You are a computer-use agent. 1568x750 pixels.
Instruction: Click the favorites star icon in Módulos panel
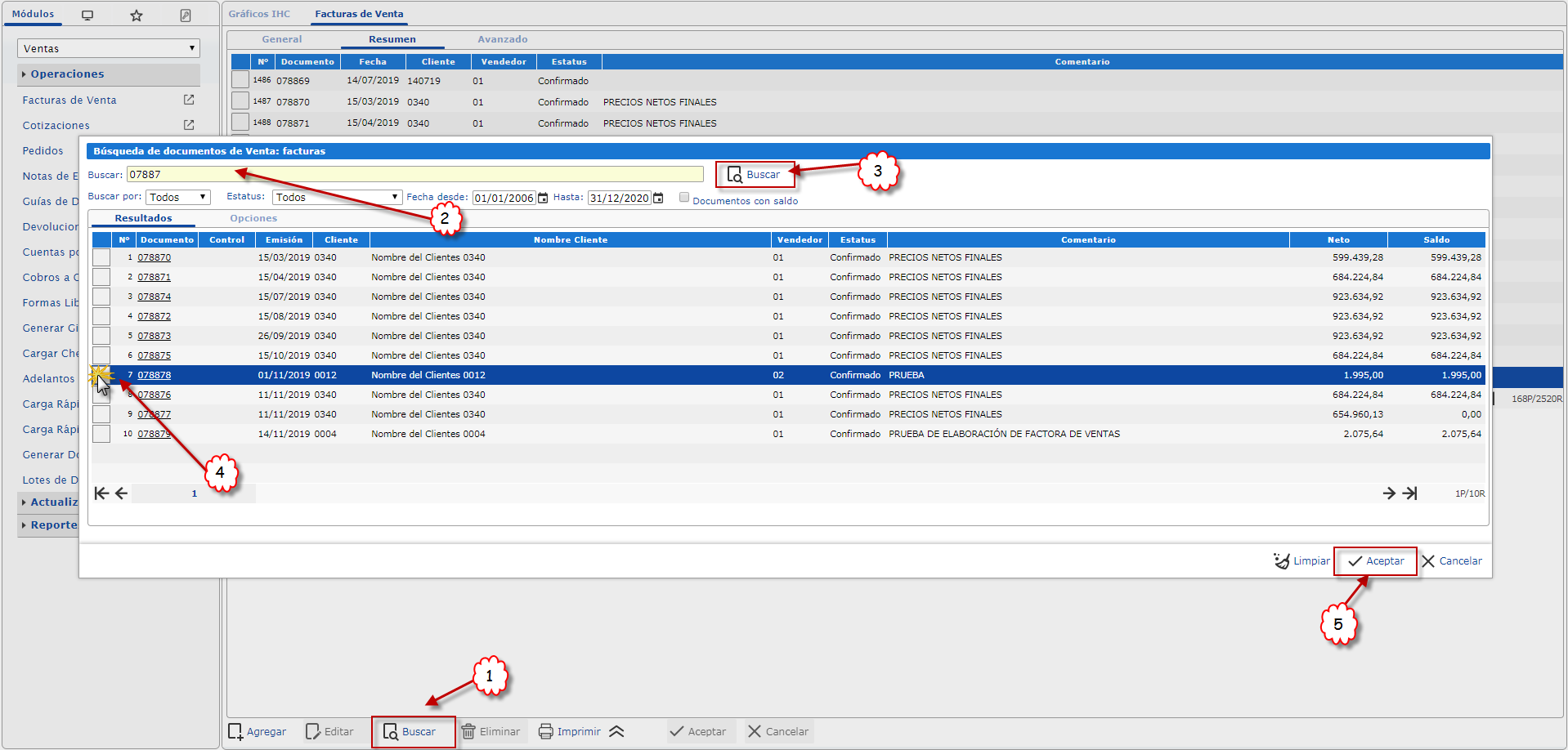(137, 16)
